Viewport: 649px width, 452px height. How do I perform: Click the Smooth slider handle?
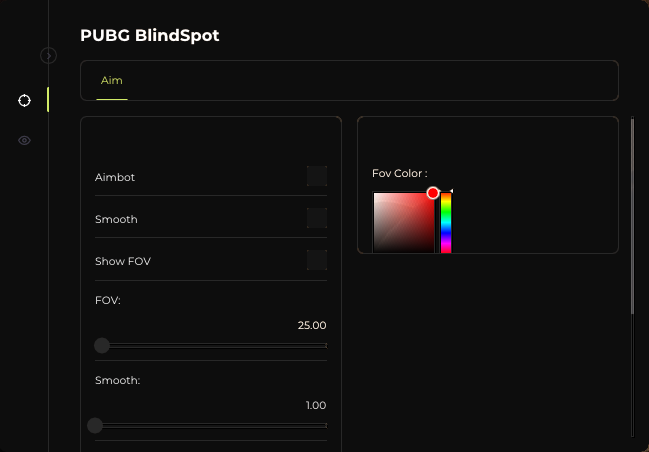coord(95,425)
